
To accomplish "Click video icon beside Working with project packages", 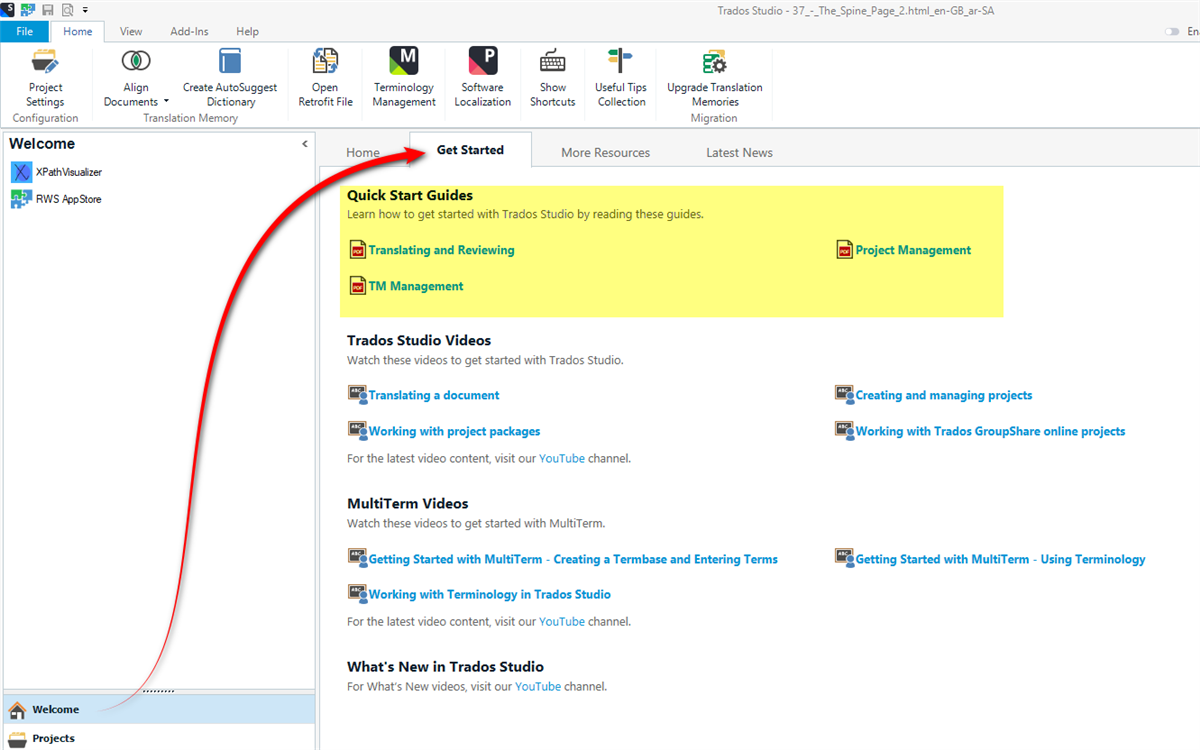I will pyautogui.click(x=358, y=431).
